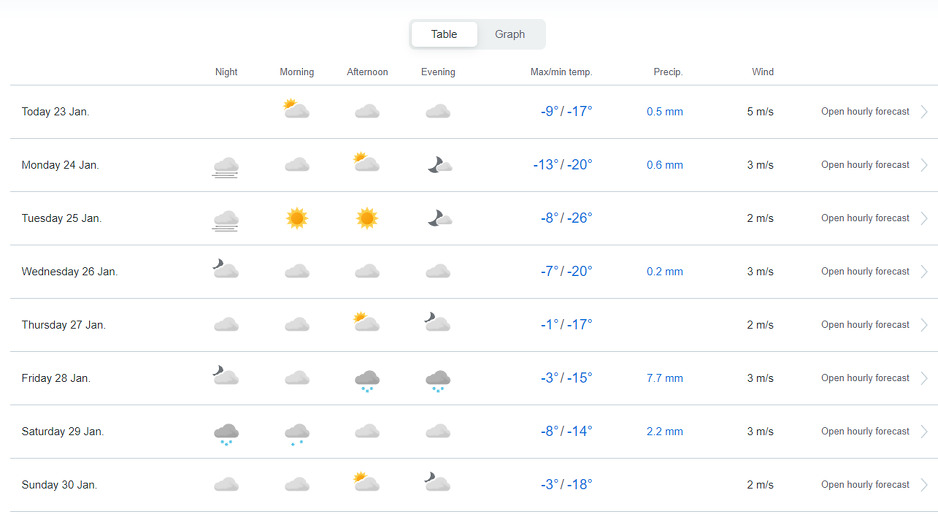Image resolution: width=938 pixels, height=517 pixels.
Task: Expand Sunday 30 Jan. row chevron
Action: click(924, 485)
